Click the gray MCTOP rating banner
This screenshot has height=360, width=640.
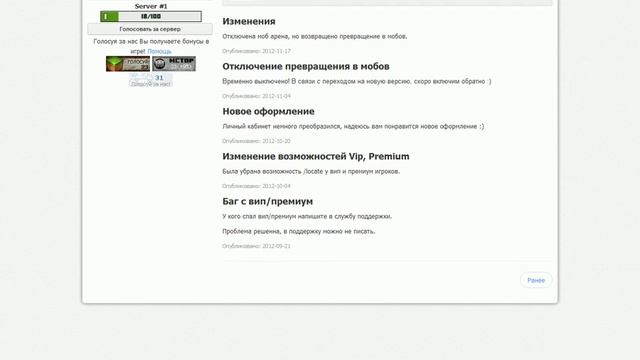tap(174, 64)
